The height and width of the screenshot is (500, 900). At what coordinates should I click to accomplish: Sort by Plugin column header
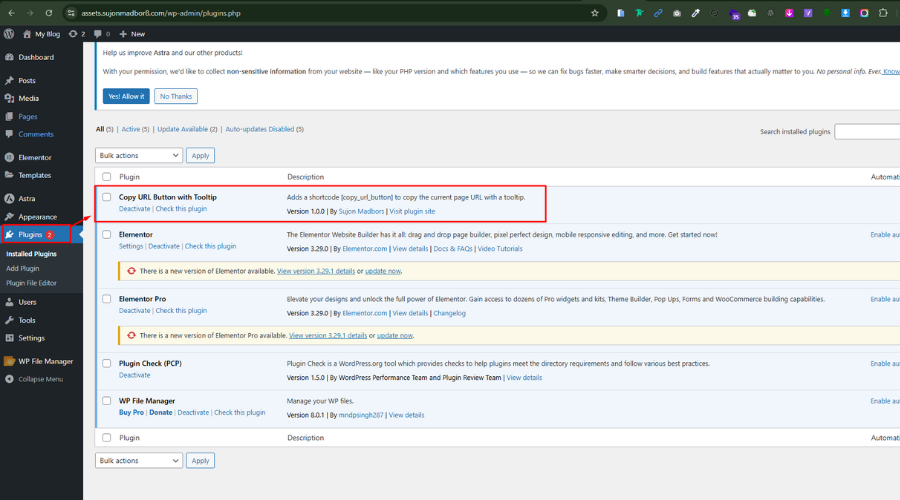point(129,177)
